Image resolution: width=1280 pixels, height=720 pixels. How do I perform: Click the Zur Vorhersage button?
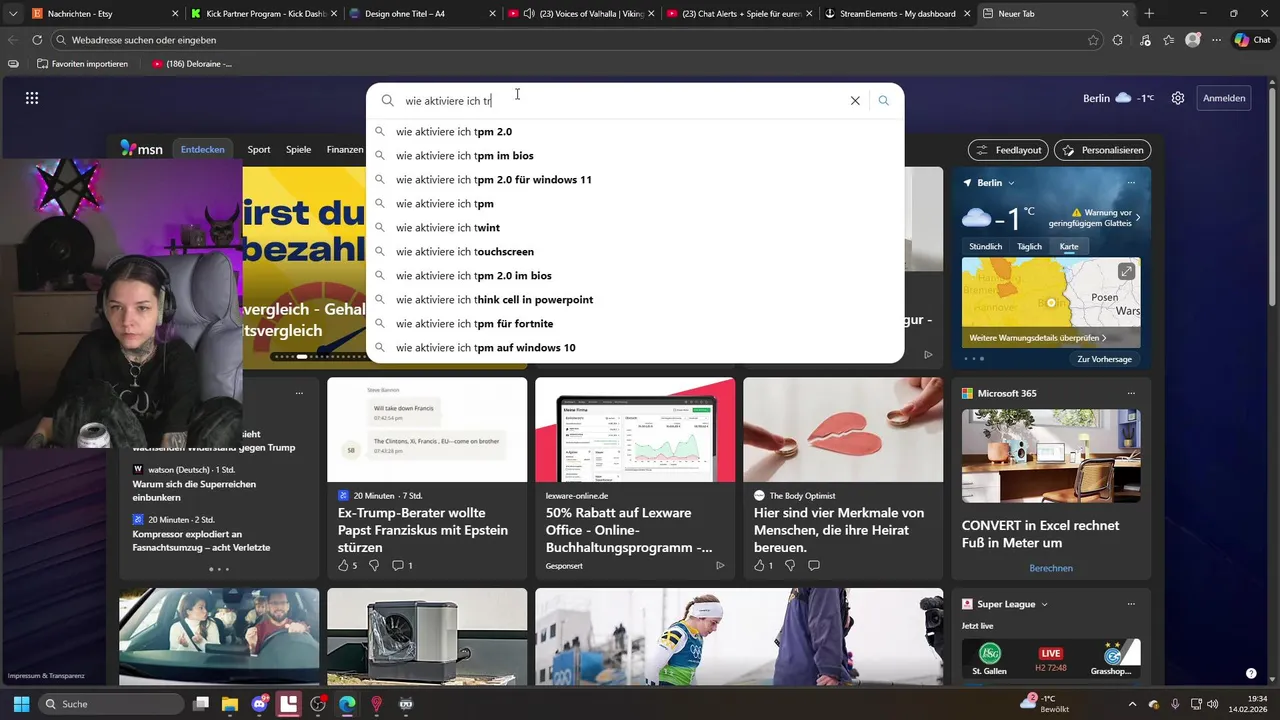click(1104, 359)
